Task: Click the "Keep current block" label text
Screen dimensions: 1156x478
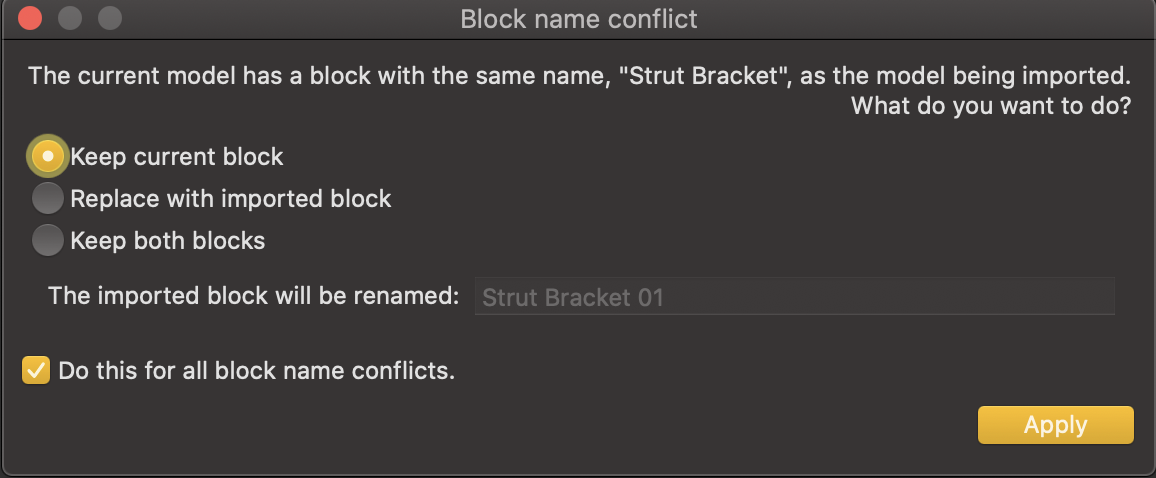Action: click(x=177, y=157)
